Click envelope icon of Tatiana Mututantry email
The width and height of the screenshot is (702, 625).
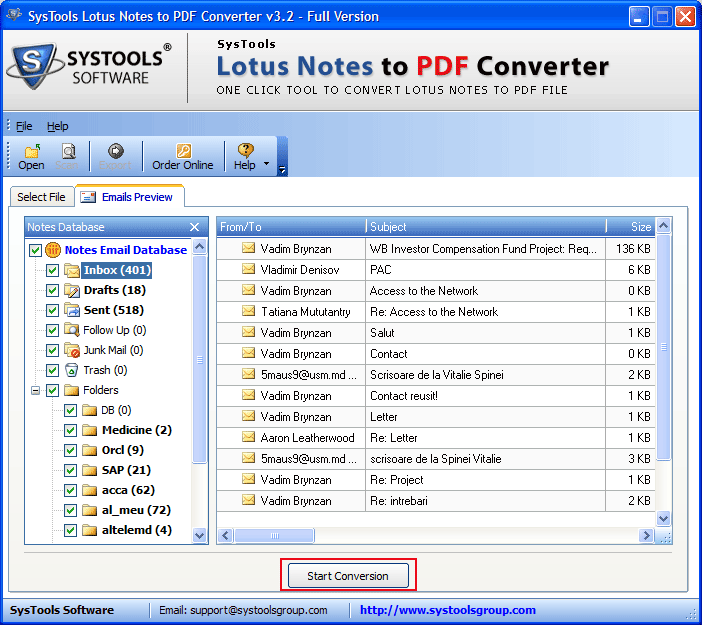[x=248, y=311]
